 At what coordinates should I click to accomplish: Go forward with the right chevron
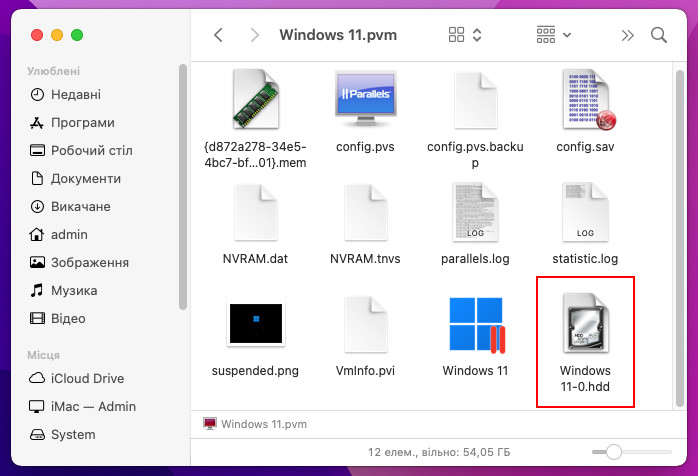click(x=254, y=35)
